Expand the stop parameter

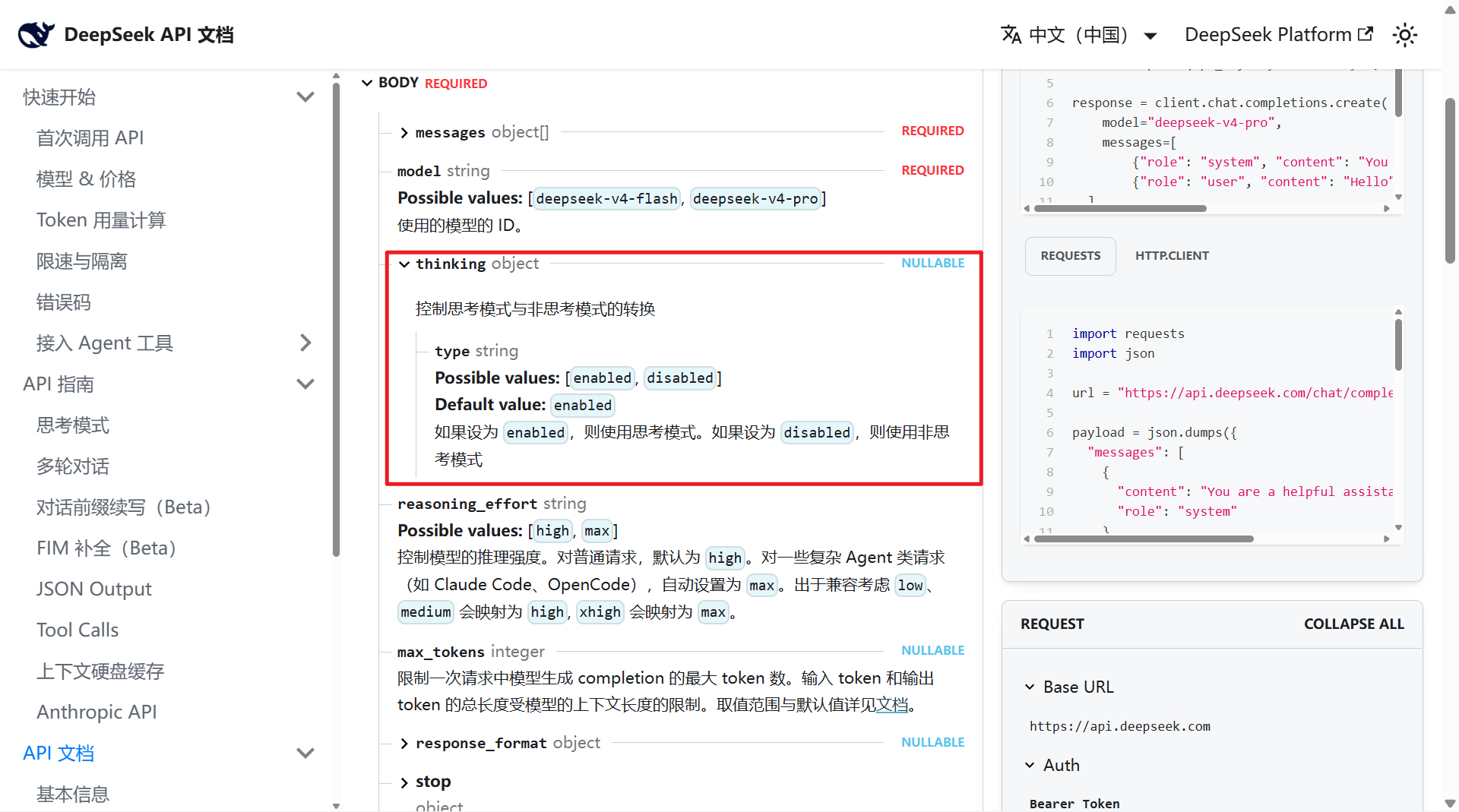(404, 782)
